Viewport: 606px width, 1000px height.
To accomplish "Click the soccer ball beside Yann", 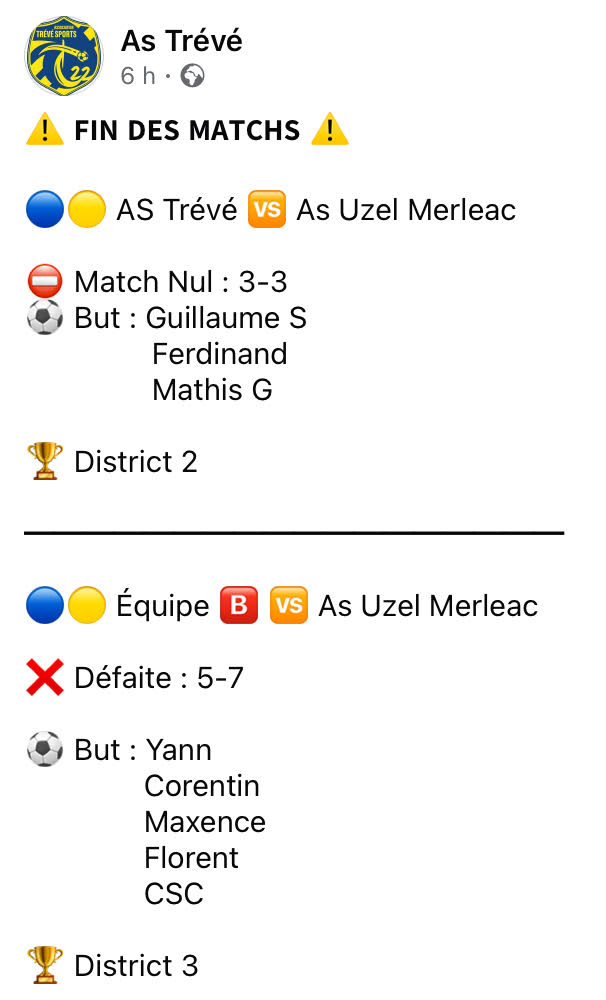I will (x=45, y=750).
